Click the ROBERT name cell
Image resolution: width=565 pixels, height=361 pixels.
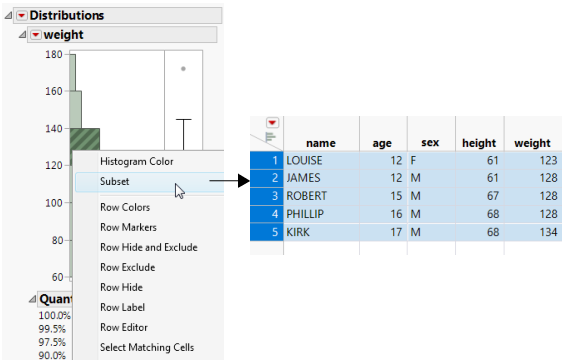(321, 196)
